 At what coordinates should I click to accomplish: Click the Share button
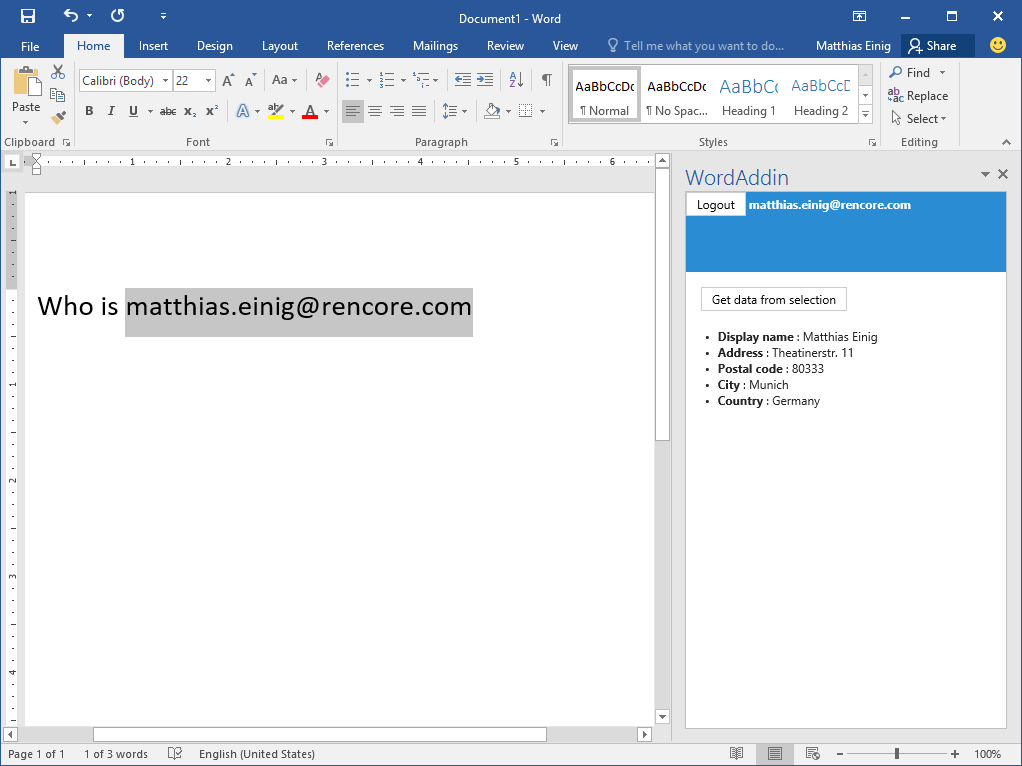937,46
